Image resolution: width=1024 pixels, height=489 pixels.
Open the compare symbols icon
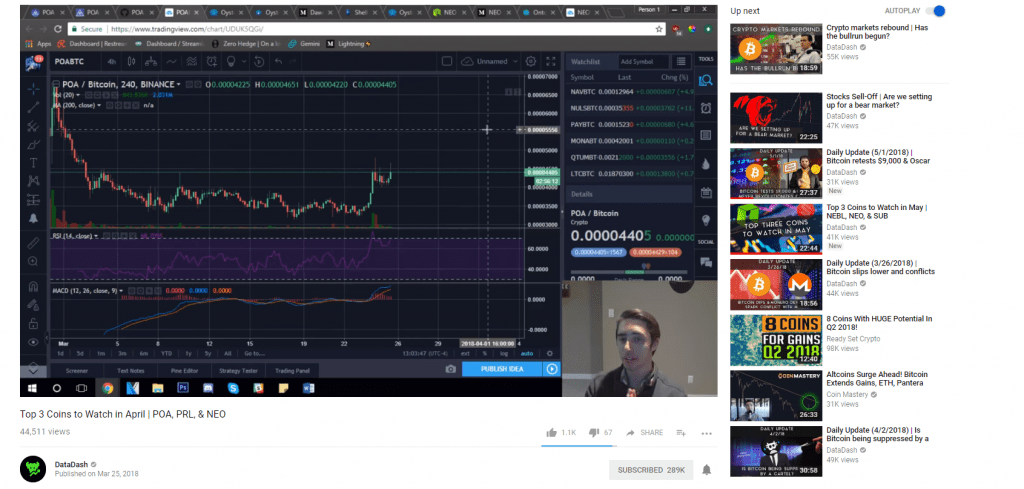click(x=151, y=61)
